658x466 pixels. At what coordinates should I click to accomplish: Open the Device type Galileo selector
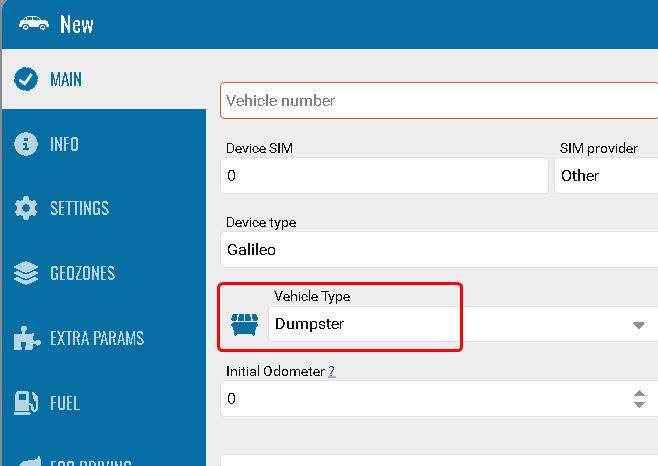click(438, 250)
